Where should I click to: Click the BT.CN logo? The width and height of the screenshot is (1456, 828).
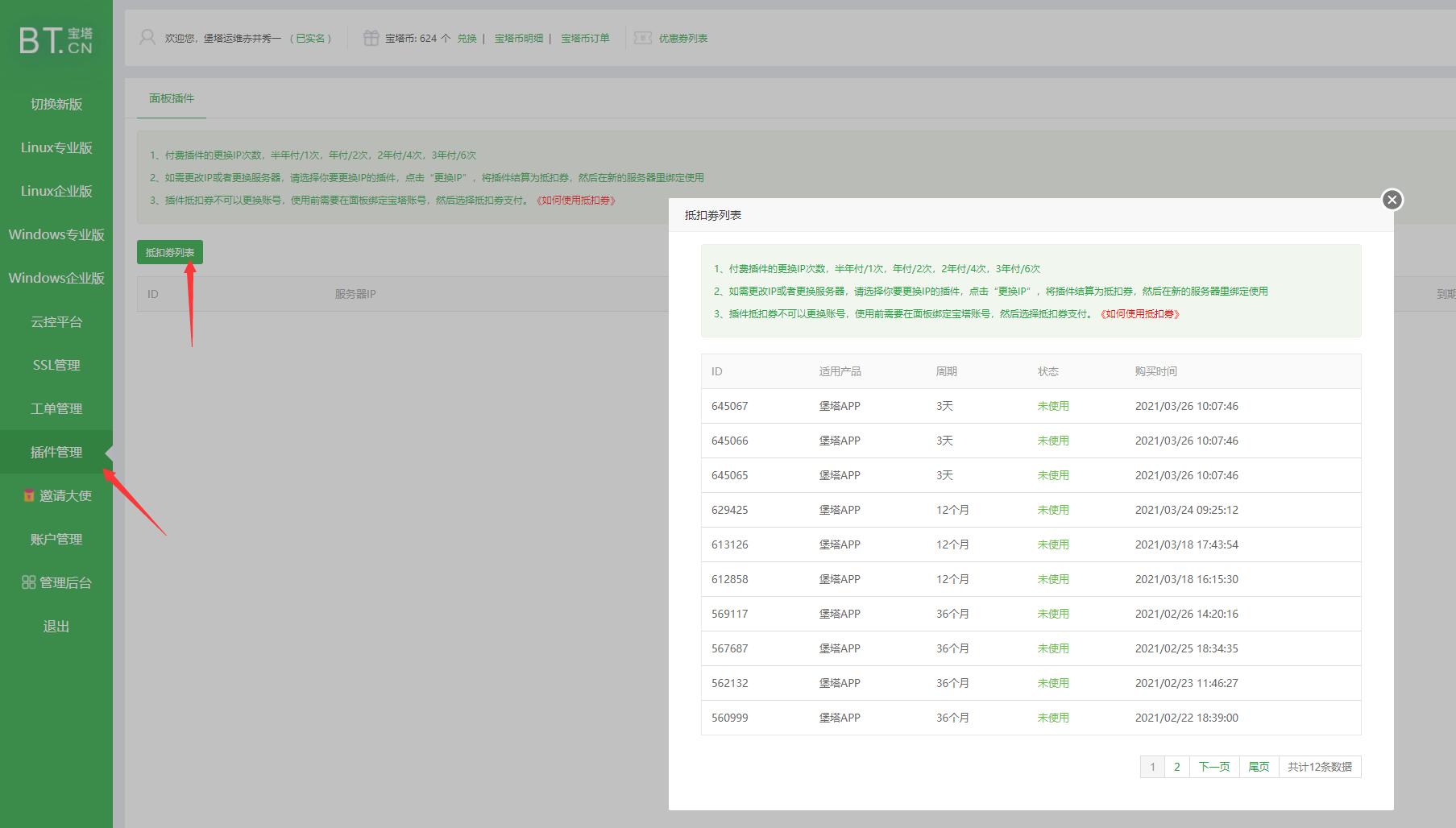pyautogui.click(x=56, y=40)
